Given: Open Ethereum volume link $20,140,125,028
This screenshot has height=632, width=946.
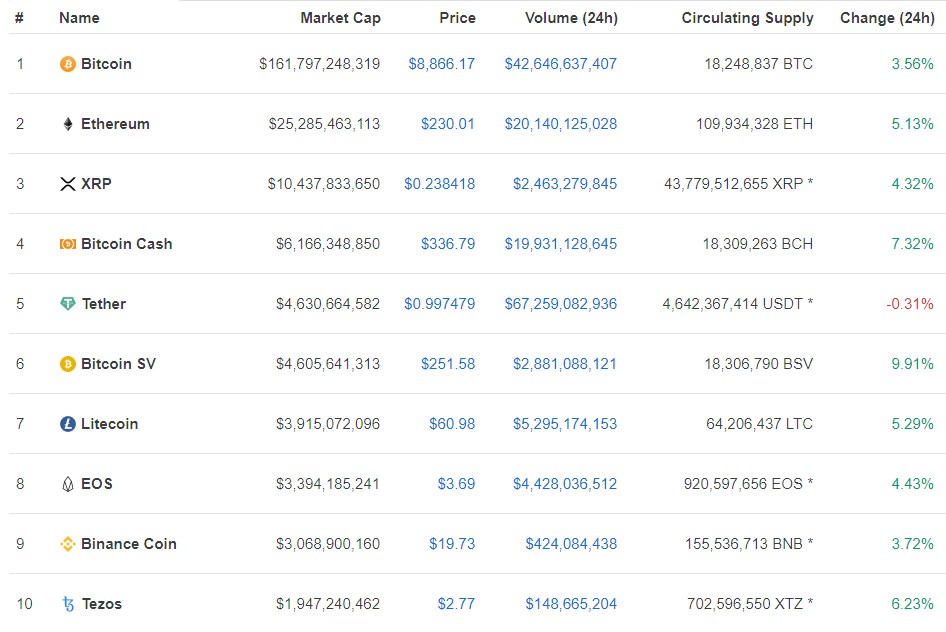Looking at the screenshot, I should 560,124.
